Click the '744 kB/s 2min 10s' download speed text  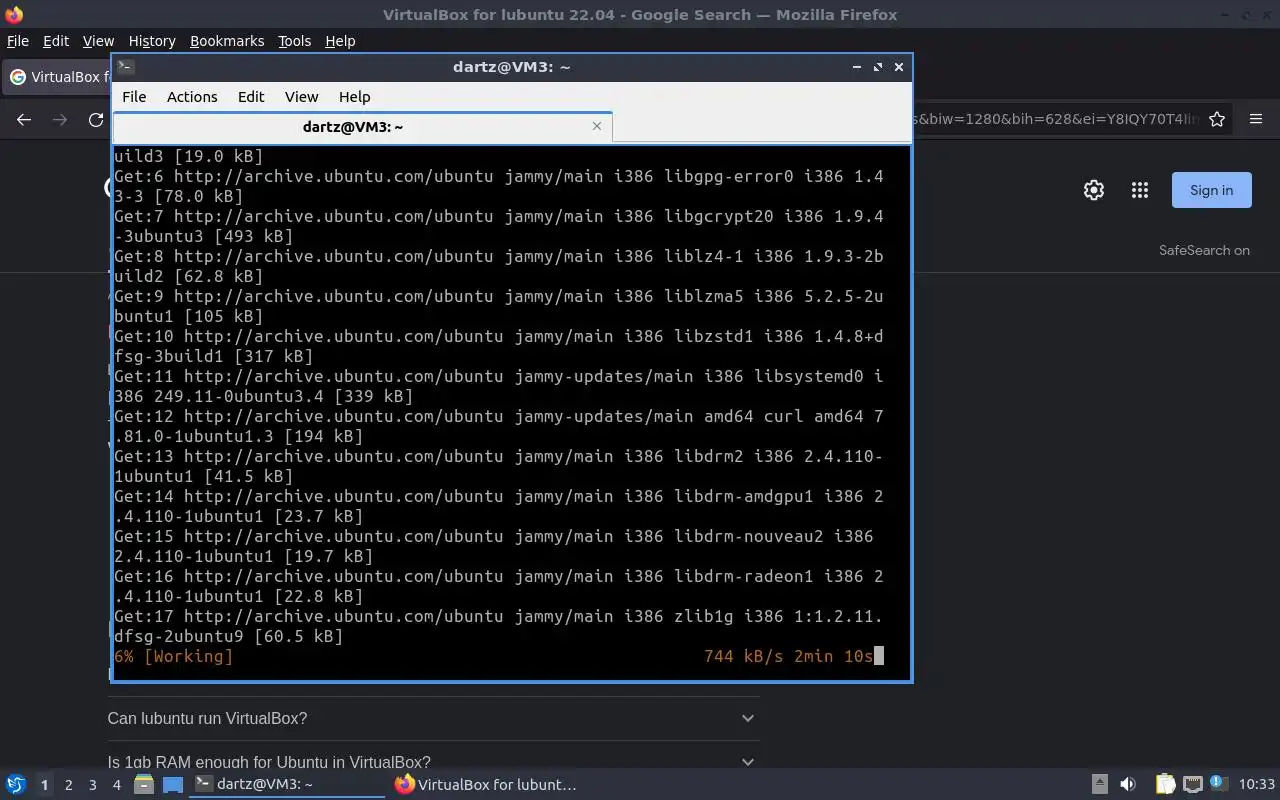click(x=788, y=656)
